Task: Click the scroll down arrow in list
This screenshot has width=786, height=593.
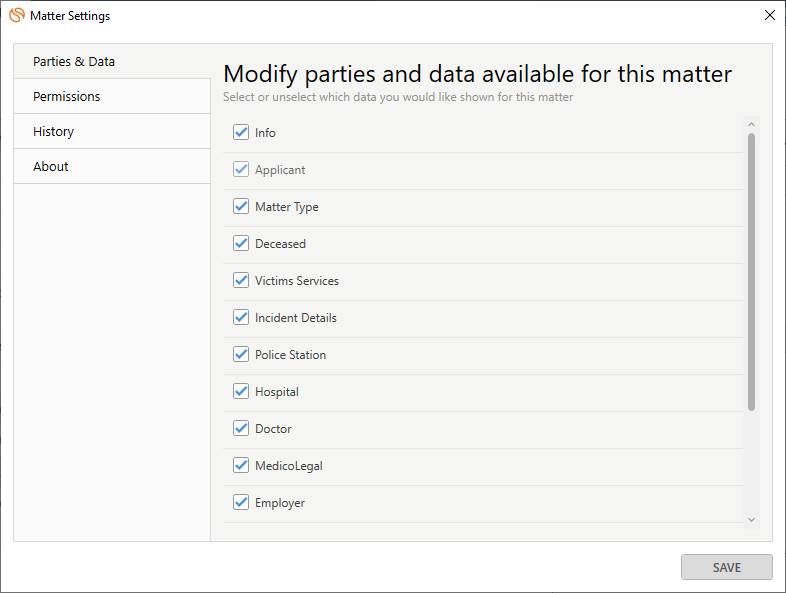Action: [x=751, y=520]
